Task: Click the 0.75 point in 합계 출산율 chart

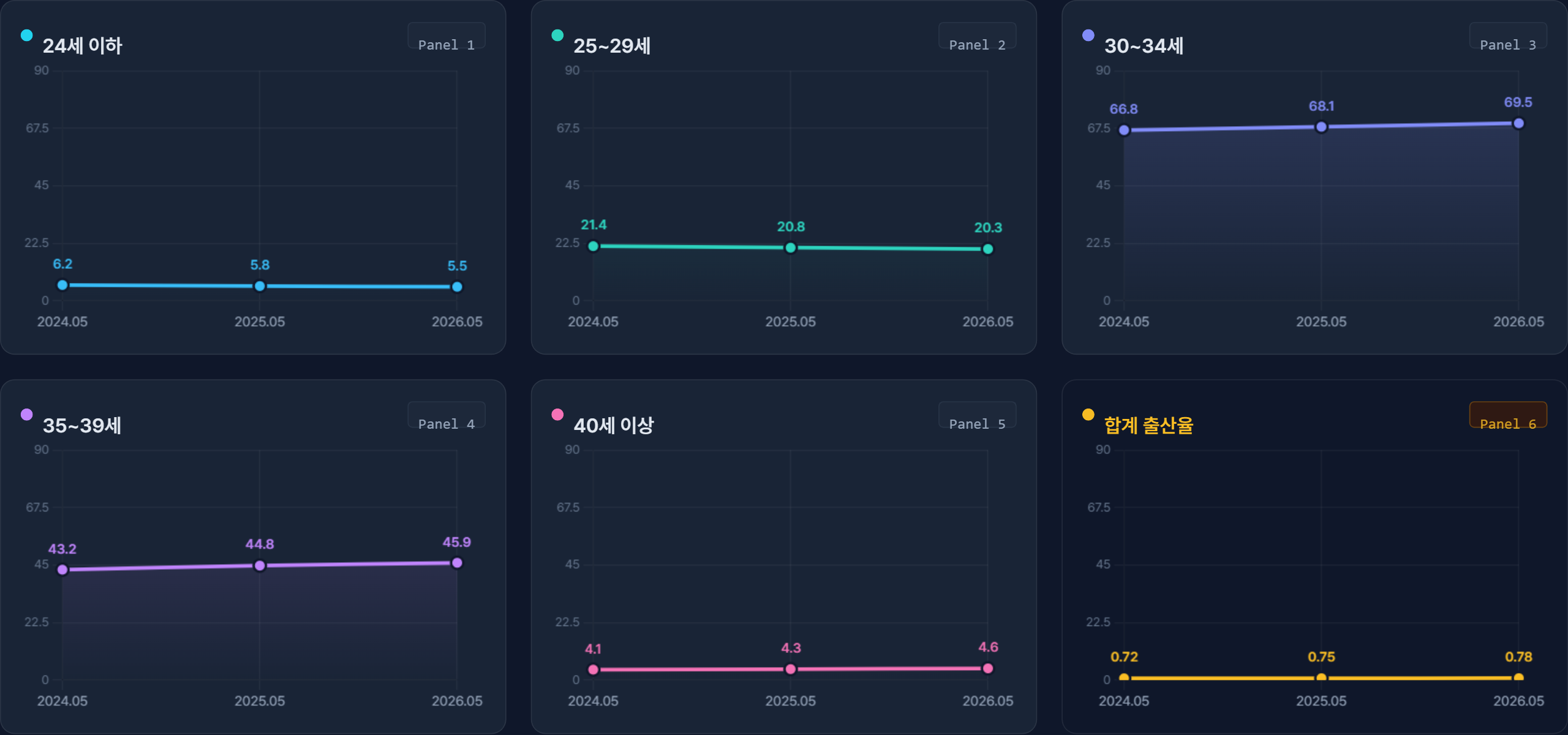Action: click(x=1321, y=677)
